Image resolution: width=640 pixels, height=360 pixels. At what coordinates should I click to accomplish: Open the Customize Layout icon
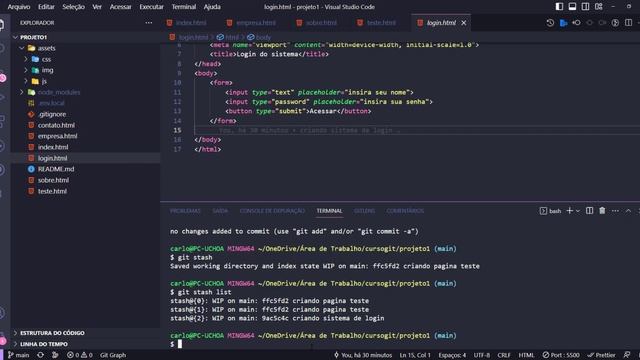point(599,7)
